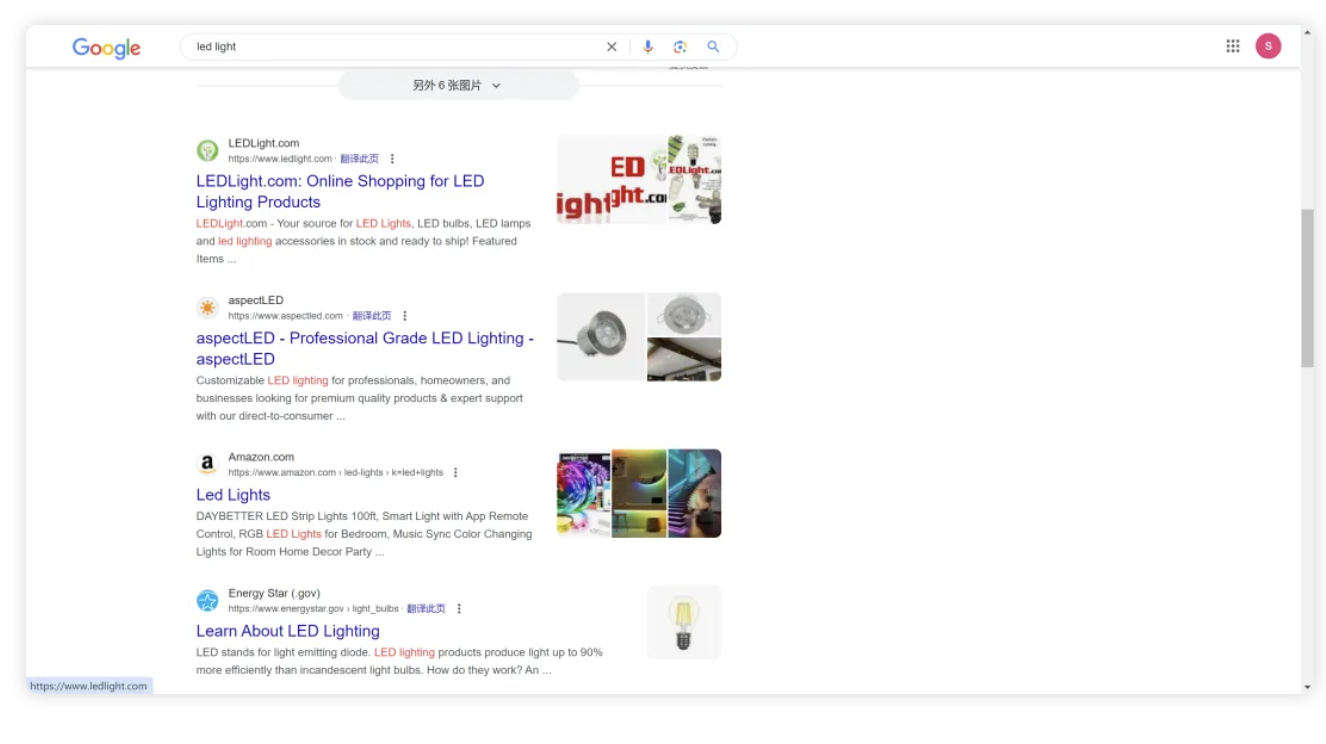Image resolution: width=1326 pixels, height=744 pixels.
Task: Click the amazon.com › led-lights breadcrumb URL
Action: click(336, 473)
